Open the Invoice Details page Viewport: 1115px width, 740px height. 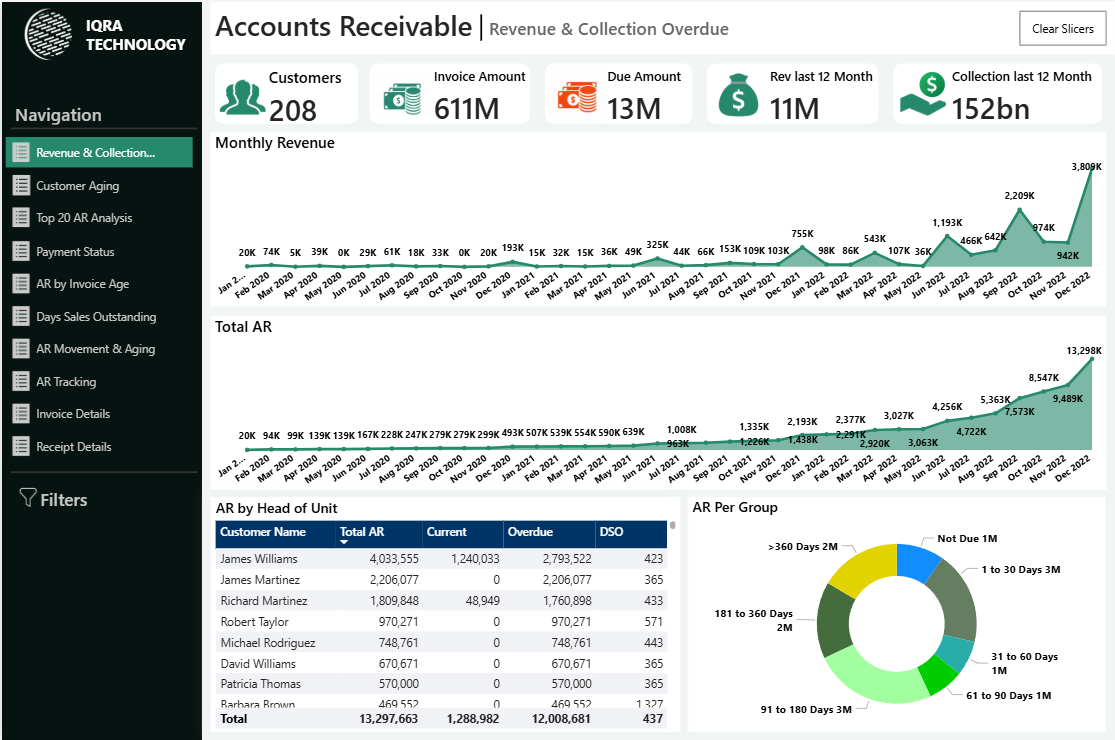pyautogui.click(x=73, y=414)
